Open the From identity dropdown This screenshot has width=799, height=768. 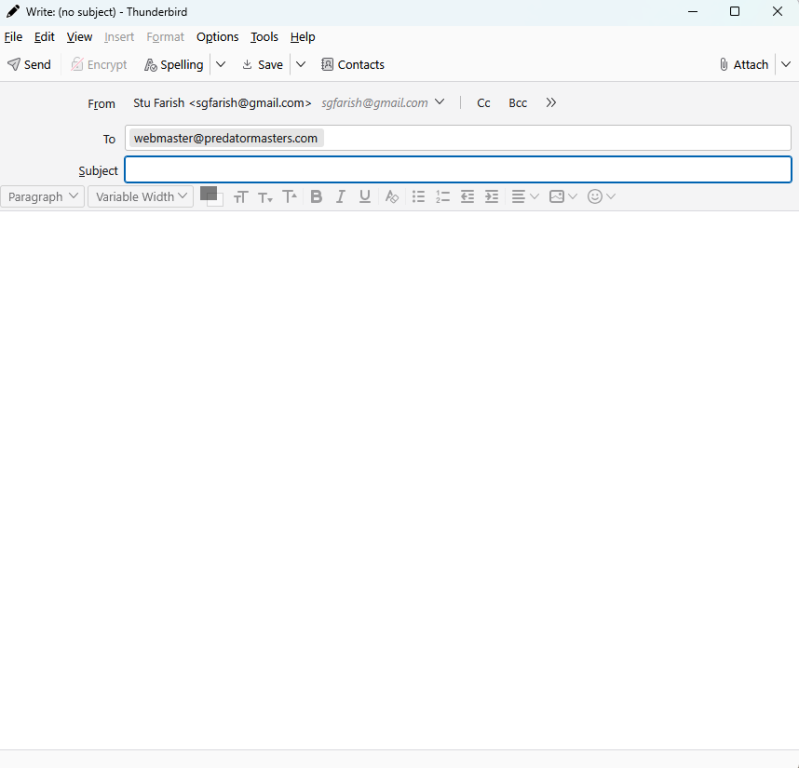pyautogui.click(x=440, y=102)
